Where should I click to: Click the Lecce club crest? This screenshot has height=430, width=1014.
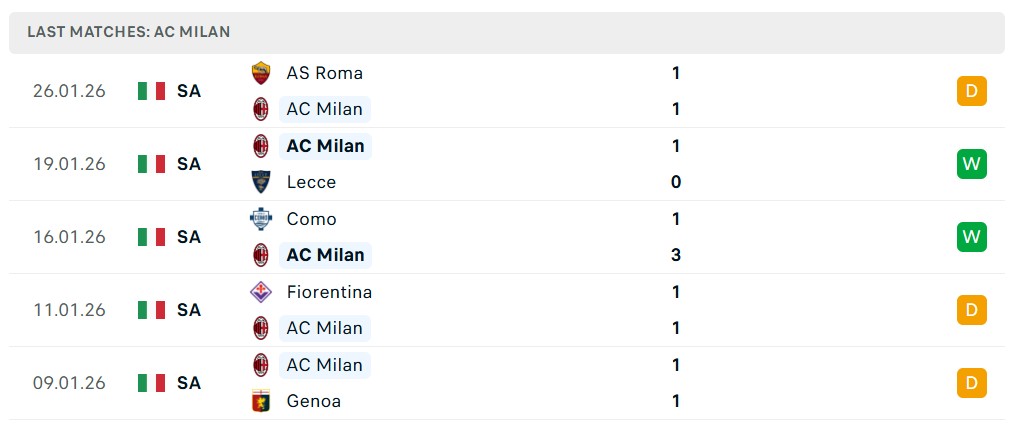261,182
